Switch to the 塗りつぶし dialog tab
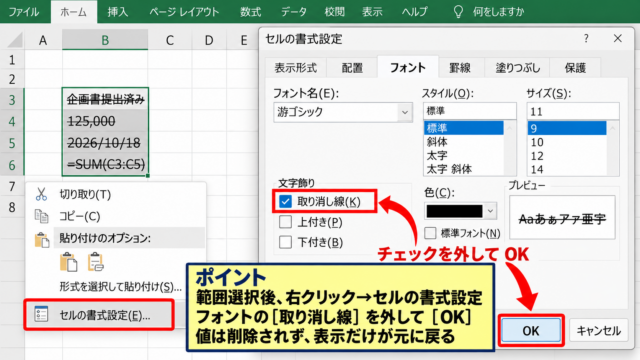 (x=518, y=68)
